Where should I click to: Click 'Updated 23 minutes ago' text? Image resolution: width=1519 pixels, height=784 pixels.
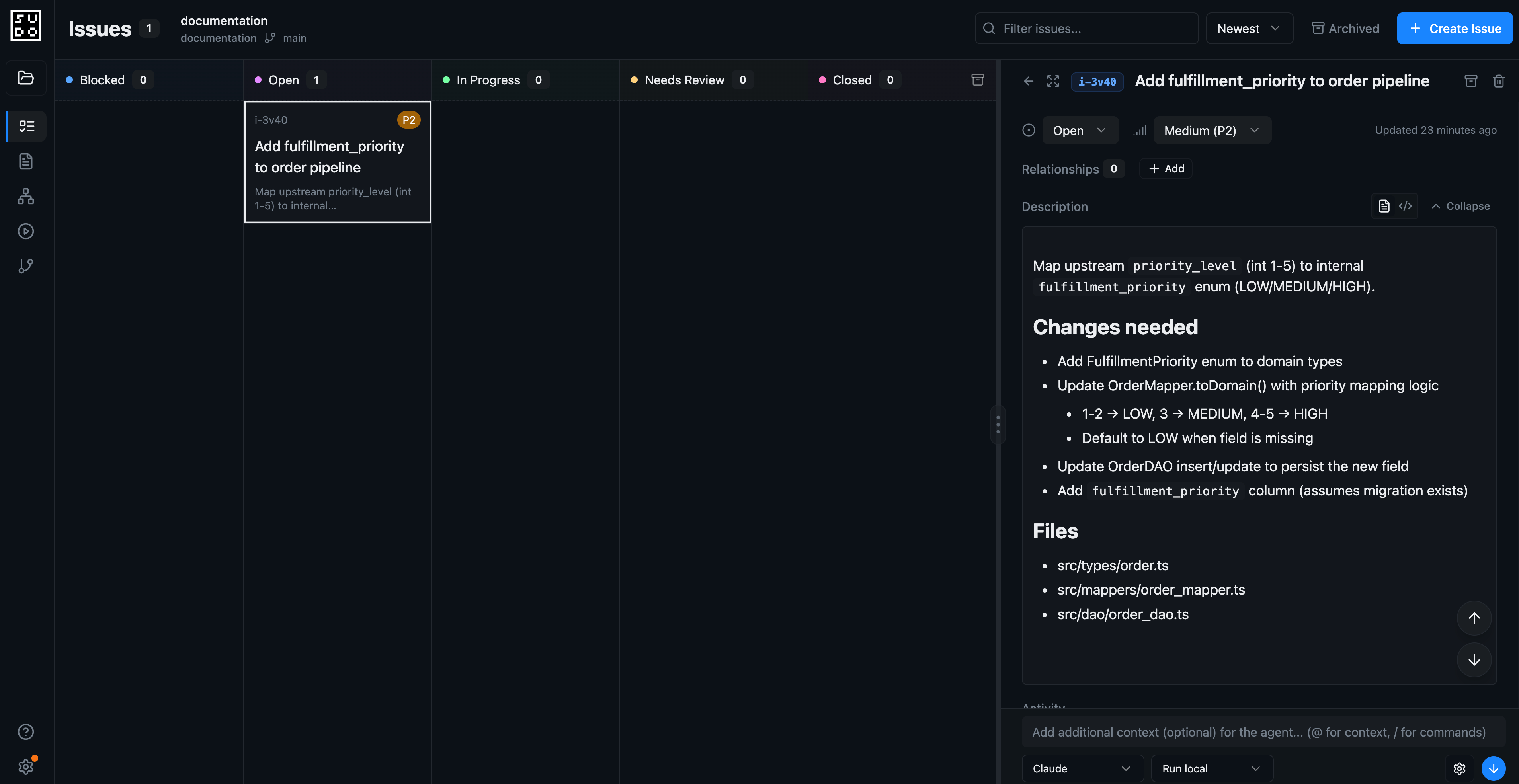tap(1435, 130)
